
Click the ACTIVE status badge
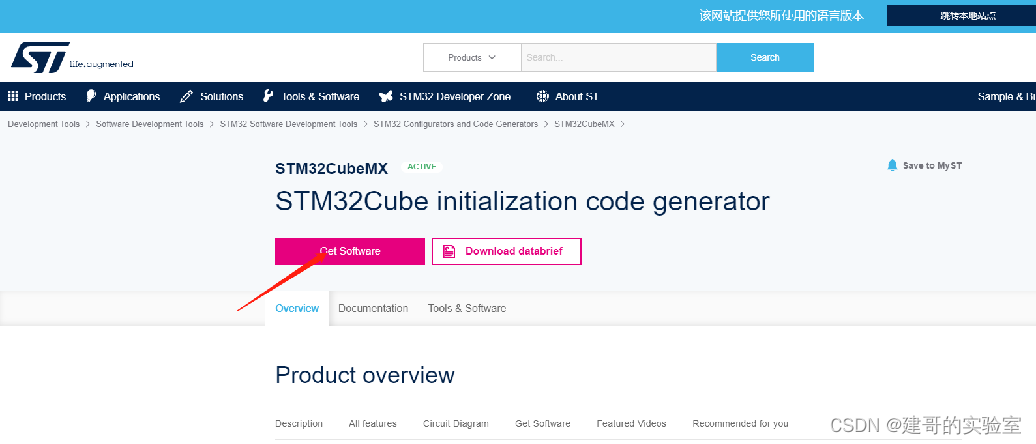pos(422,166)
